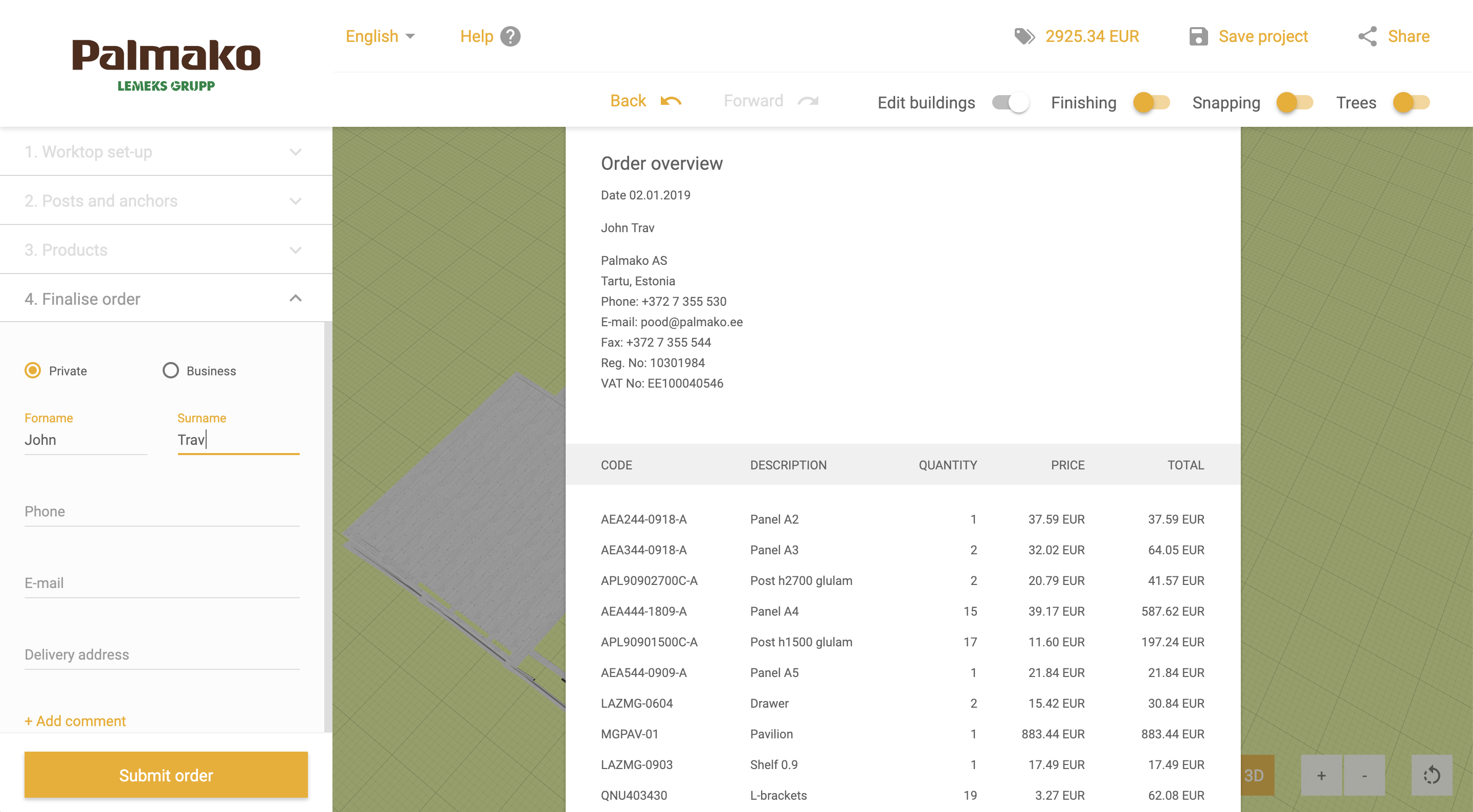Click the Help question mark icon
Viewport: 1473px width, 812px height.
pyautogui.click(x=510, y=37)
